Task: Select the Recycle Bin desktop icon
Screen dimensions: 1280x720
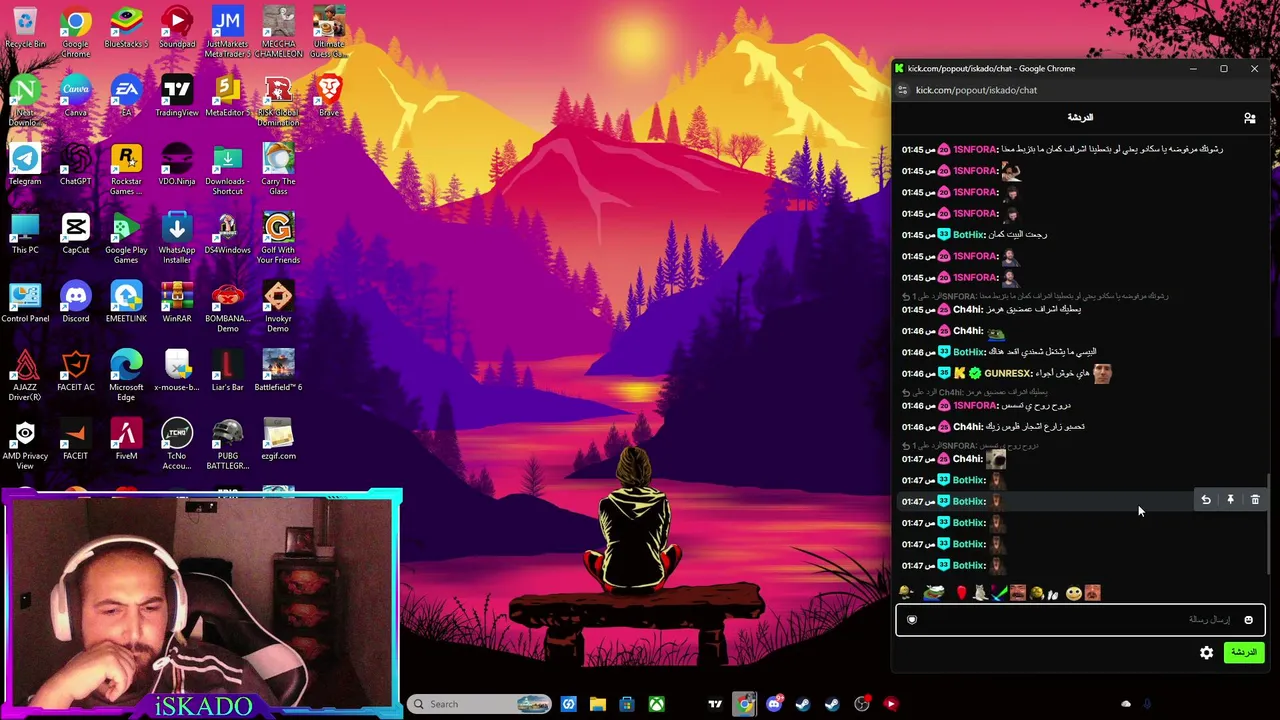Action: click(25, 29)
